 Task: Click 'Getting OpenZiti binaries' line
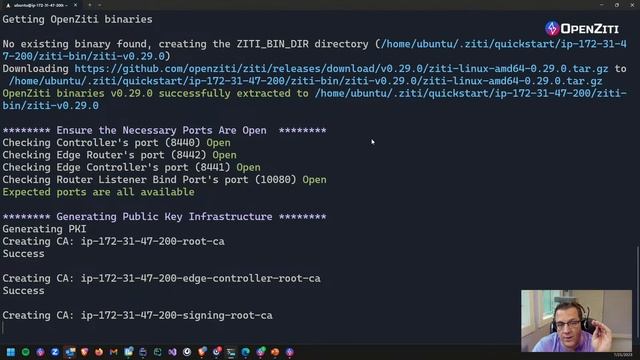[x=78, y=20]
